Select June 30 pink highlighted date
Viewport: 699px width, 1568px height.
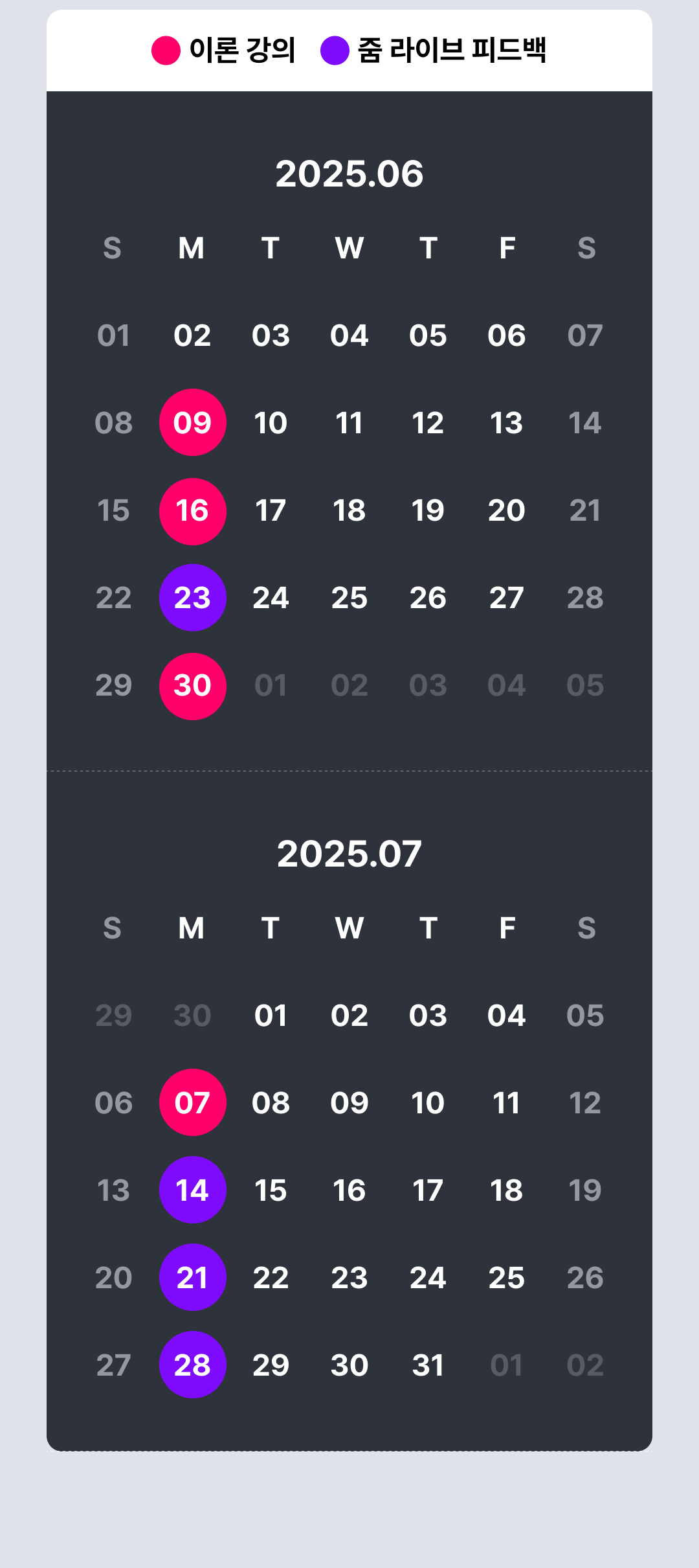point(192,685)
